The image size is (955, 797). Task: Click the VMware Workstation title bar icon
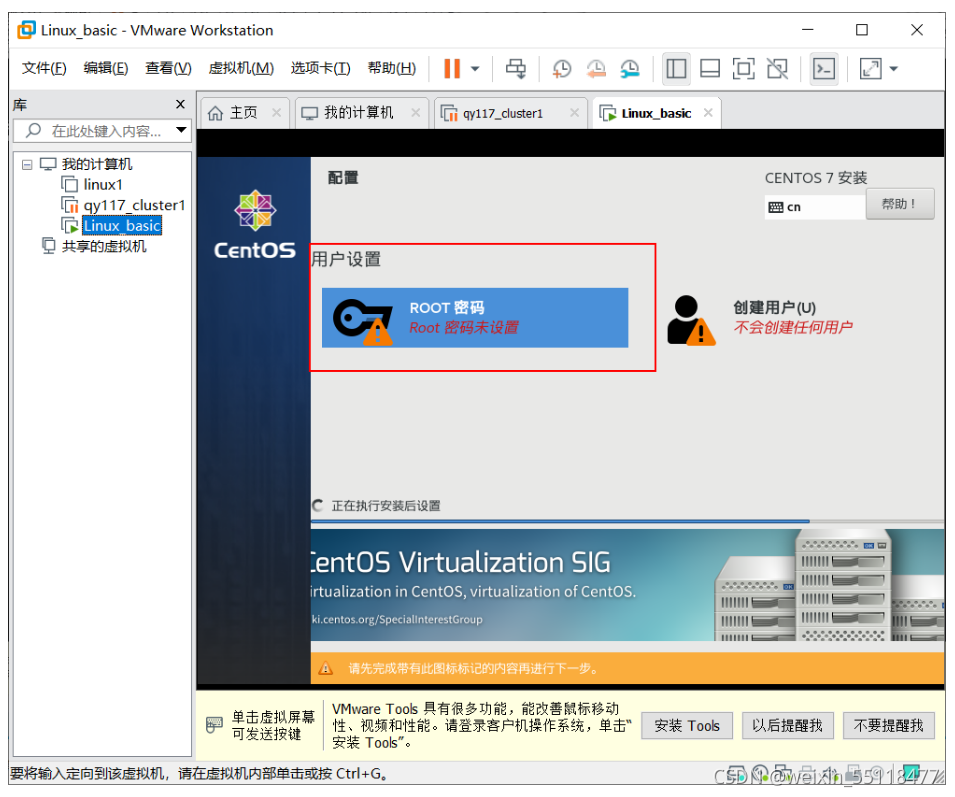[x=26, y=30]
